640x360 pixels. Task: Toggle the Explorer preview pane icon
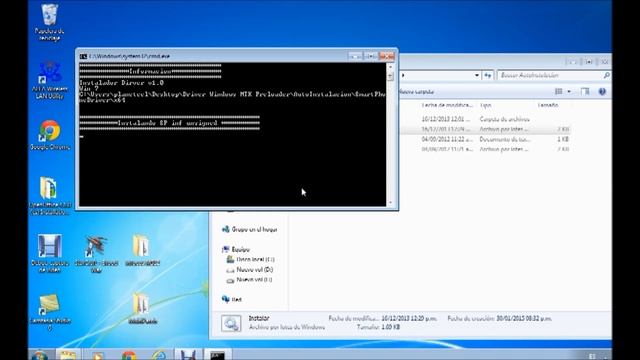[x=585, y=91]
